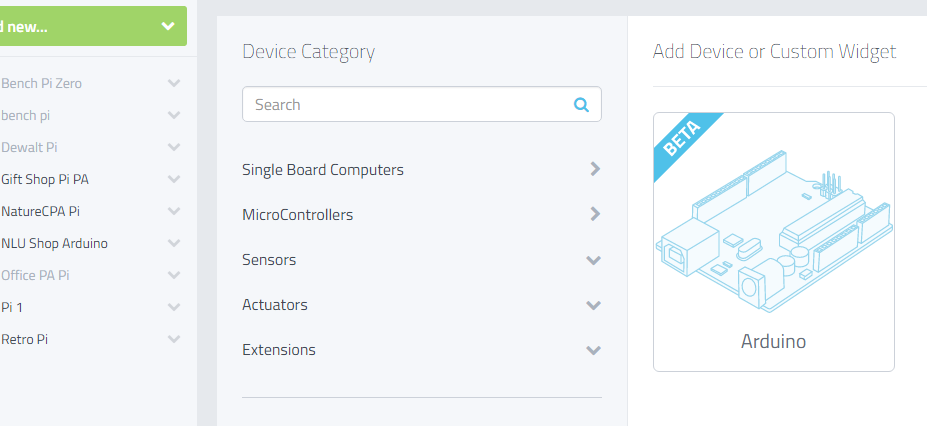Expand the Extensions category chevron
This screenshot has height=426, width=927.
point(594,350)
